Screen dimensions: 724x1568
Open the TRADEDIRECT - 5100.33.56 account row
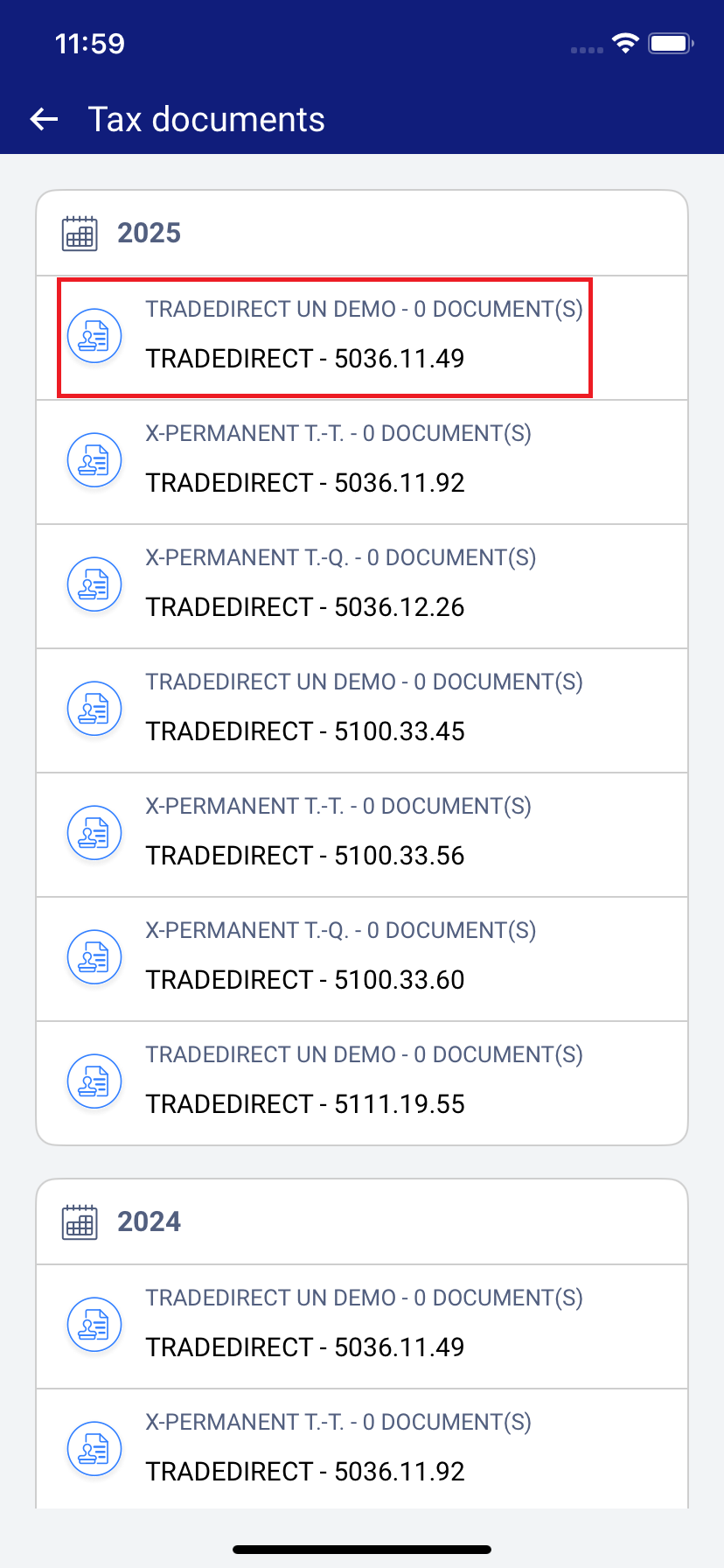click(305, 856)
